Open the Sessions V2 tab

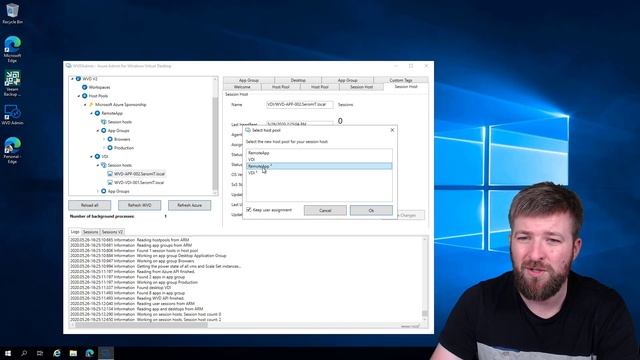coord(112,232)
